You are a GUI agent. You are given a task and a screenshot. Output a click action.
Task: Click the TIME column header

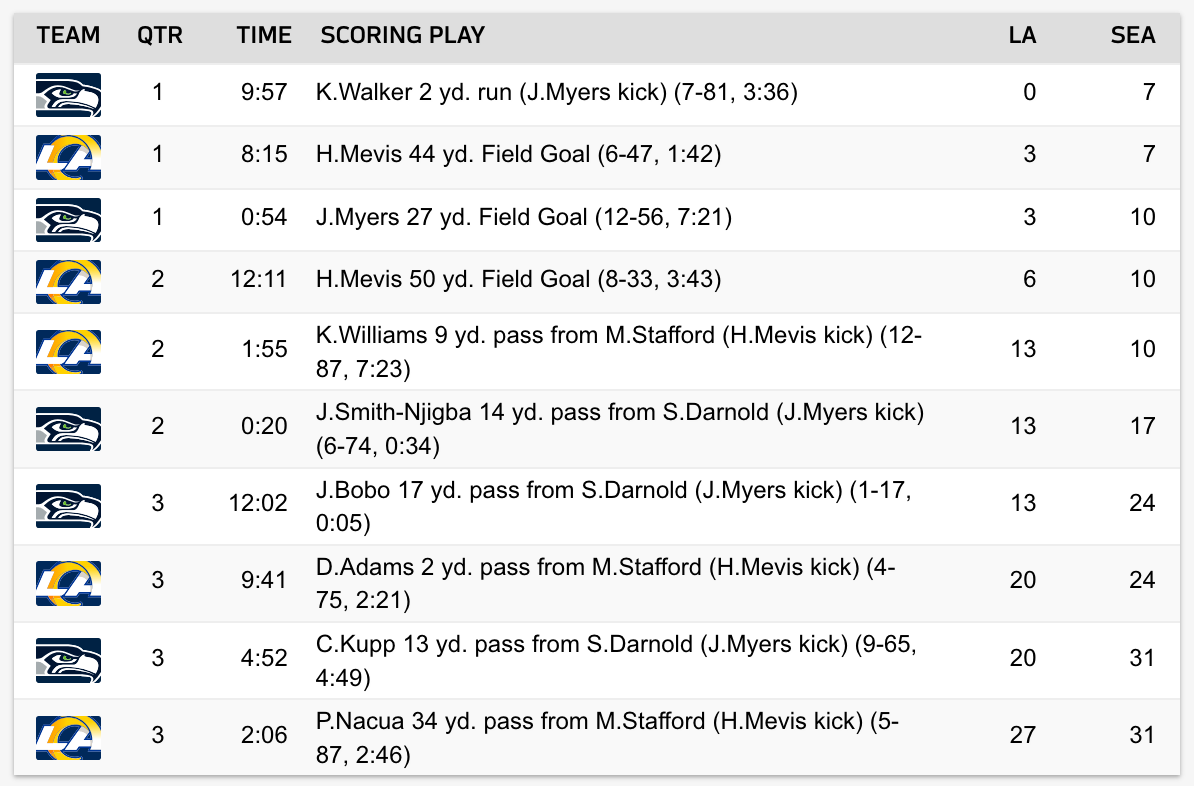click(x=263, y=35)
